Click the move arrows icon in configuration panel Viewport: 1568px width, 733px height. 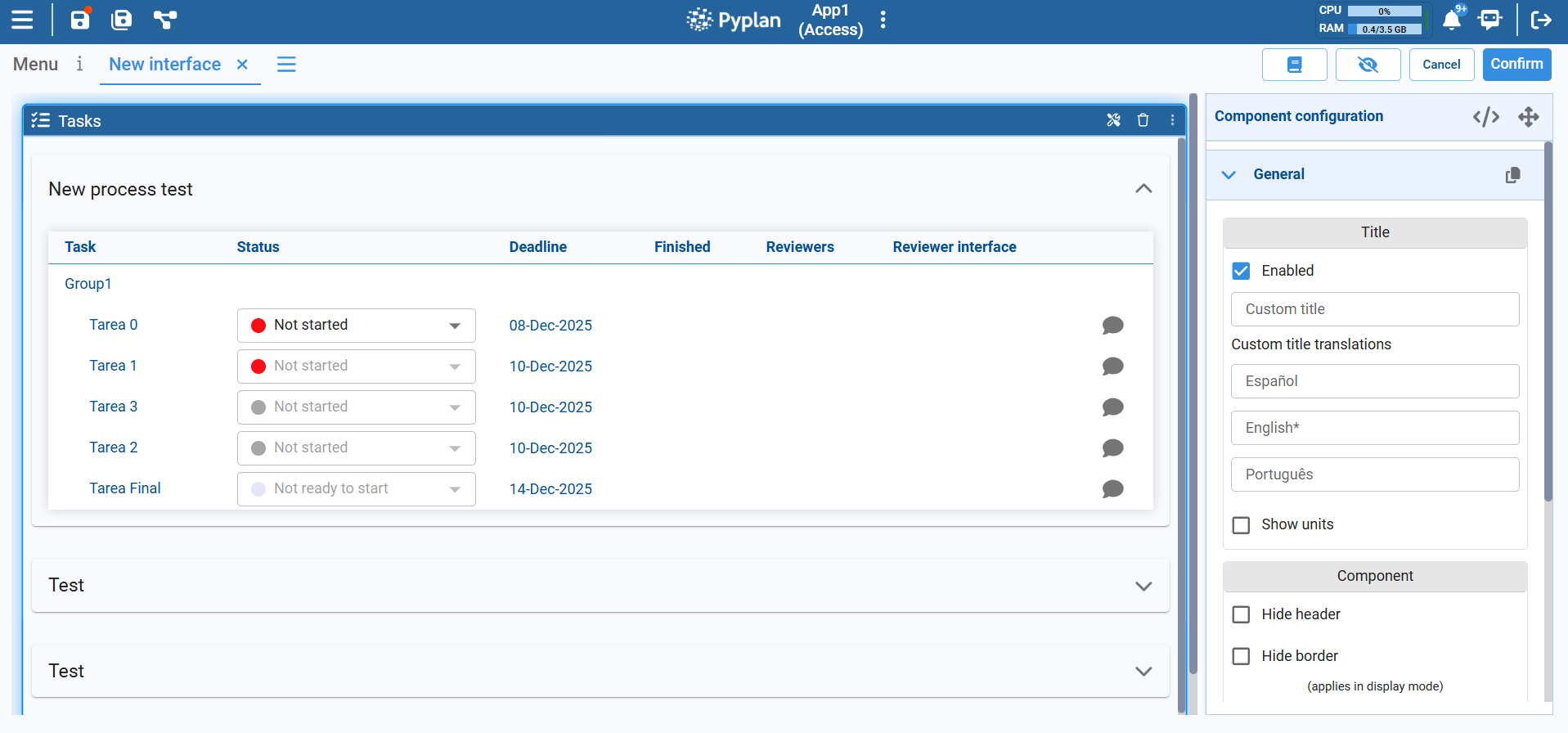[x=1528, y=117]
